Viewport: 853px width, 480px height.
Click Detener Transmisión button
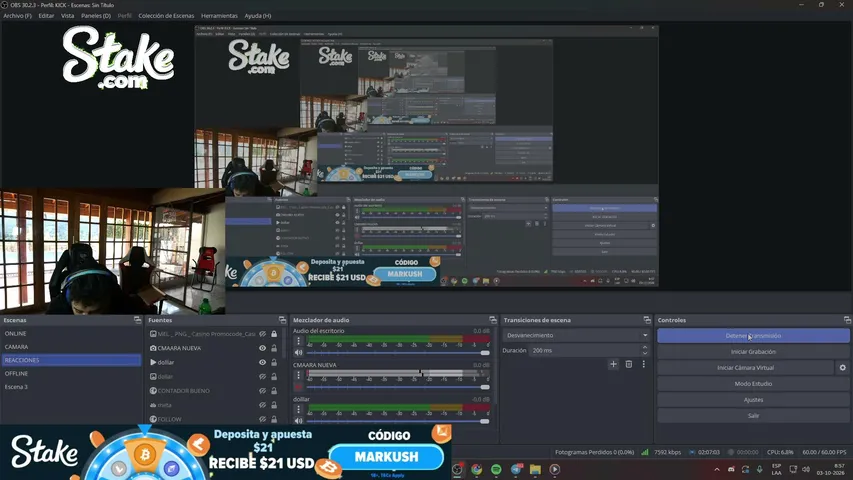[x=753, y=336]
